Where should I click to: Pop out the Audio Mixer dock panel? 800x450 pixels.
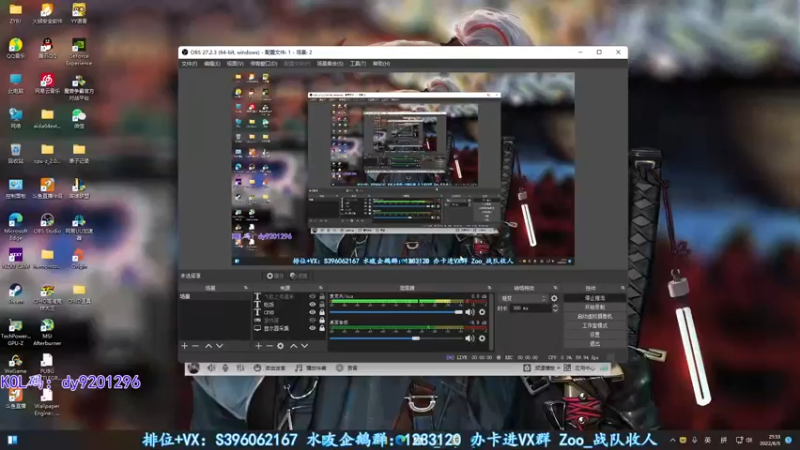[x=489, y=288]
